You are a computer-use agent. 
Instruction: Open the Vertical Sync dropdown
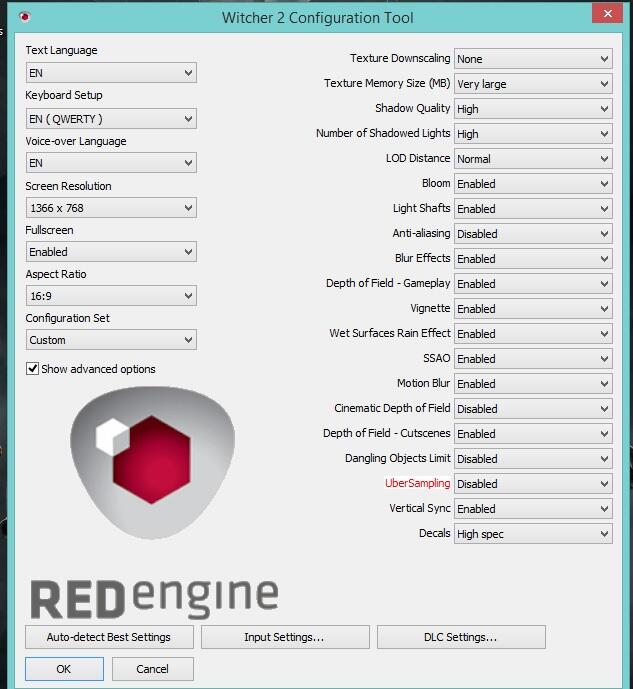533,509
